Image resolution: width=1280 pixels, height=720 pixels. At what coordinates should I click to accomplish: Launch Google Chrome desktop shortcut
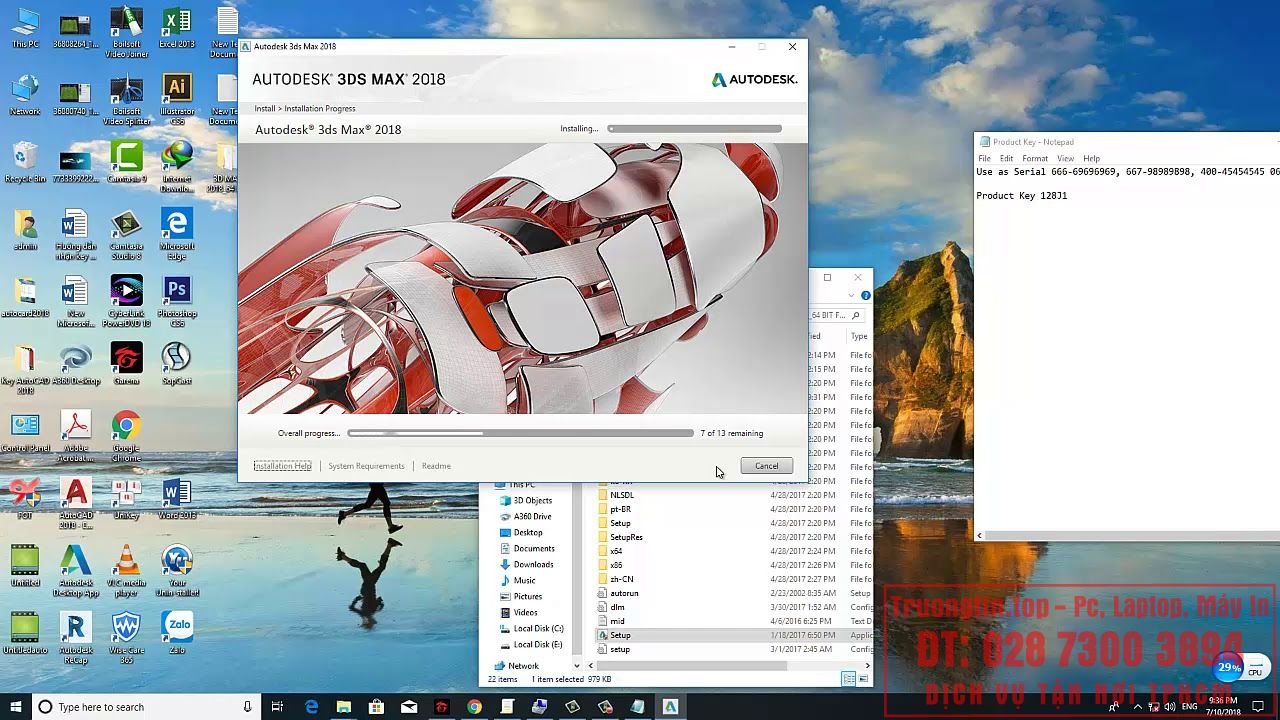point(126,434)
